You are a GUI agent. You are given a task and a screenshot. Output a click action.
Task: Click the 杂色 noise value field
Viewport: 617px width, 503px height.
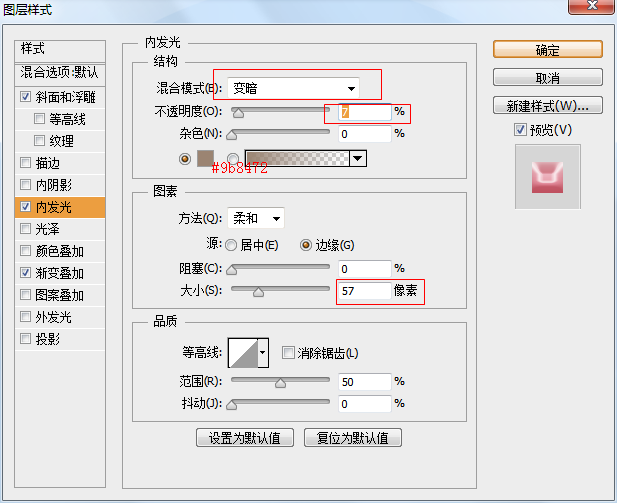(x=365, y=134)
